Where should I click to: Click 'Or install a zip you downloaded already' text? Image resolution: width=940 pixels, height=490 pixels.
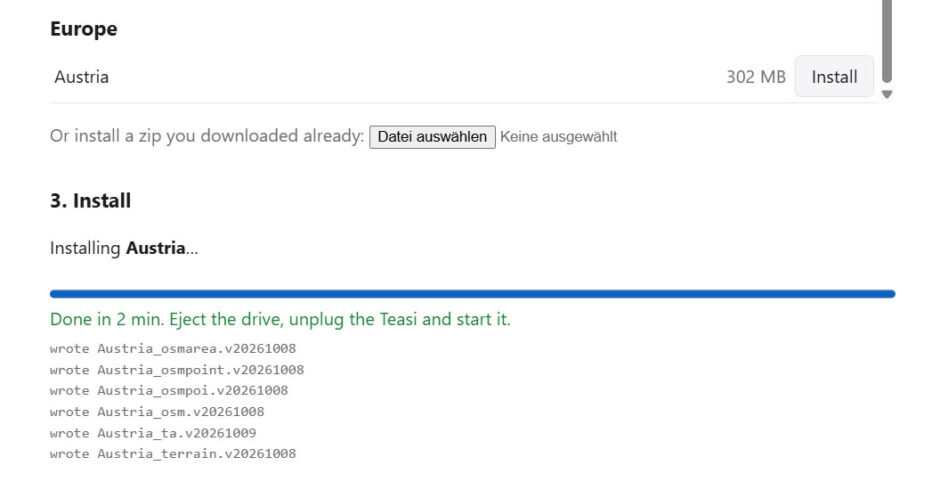[x=207, y=136]
